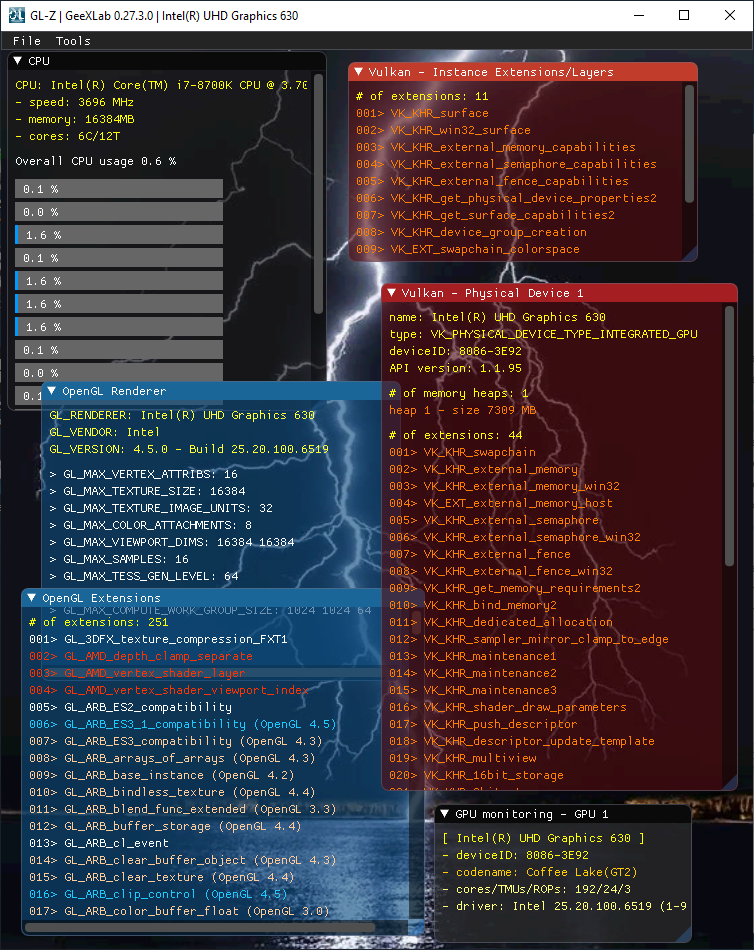754x950 pixels.
Task: Click the Vulkan Physical Device scrollbar
Action: click(729, 436)
